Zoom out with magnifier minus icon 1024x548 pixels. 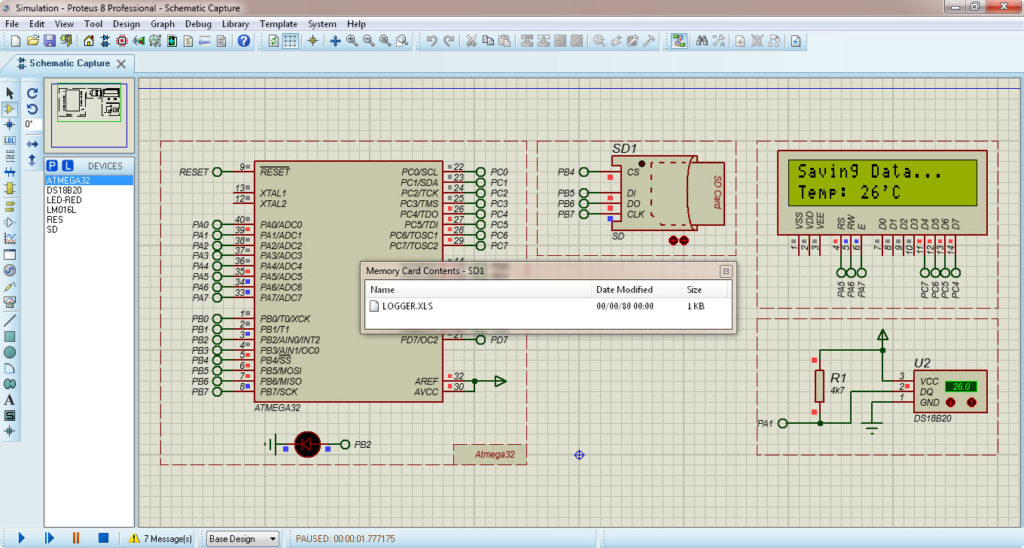[x=368, y=40]
